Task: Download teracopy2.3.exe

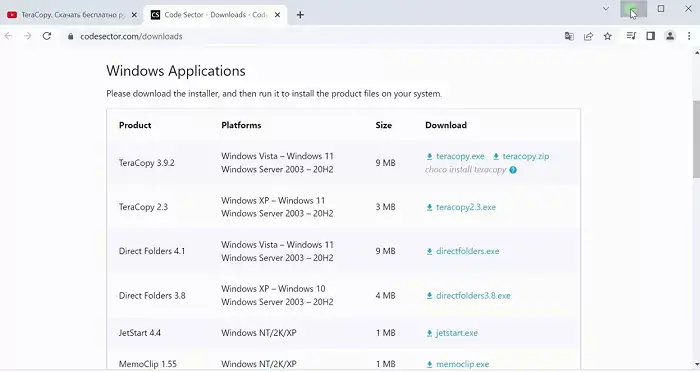Action: [461, 207]
